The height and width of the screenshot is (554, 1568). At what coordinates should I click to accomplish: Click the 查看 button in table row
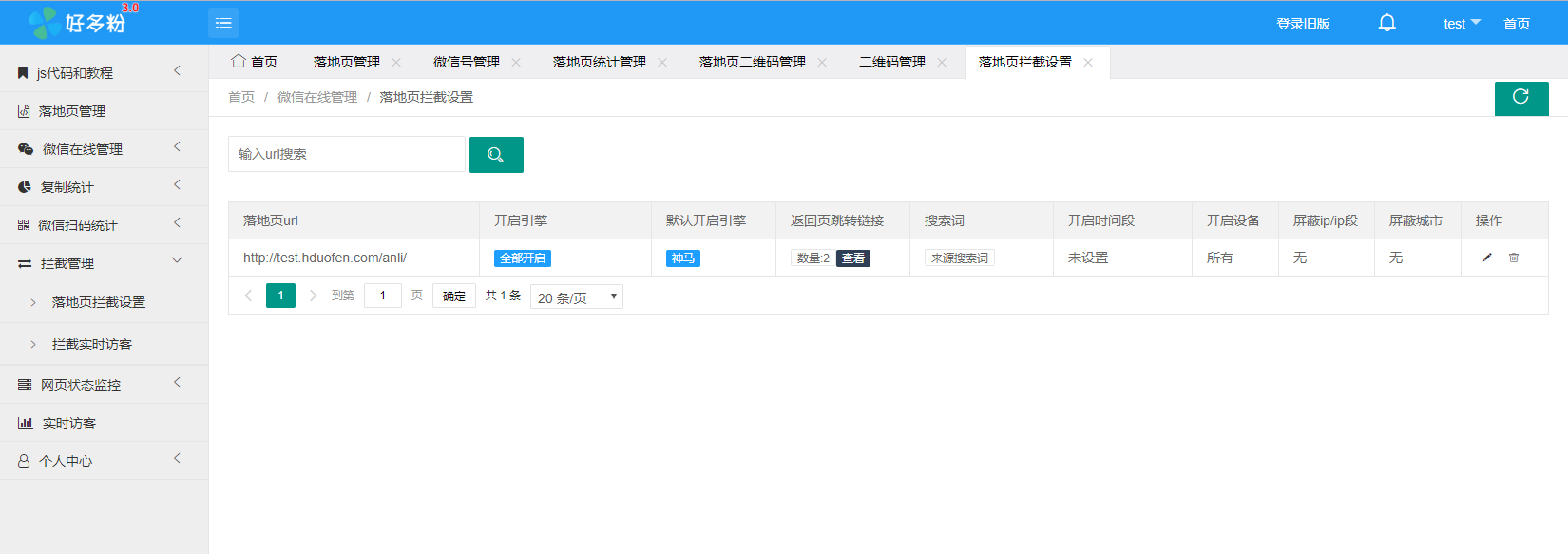[x=852, y=258]
